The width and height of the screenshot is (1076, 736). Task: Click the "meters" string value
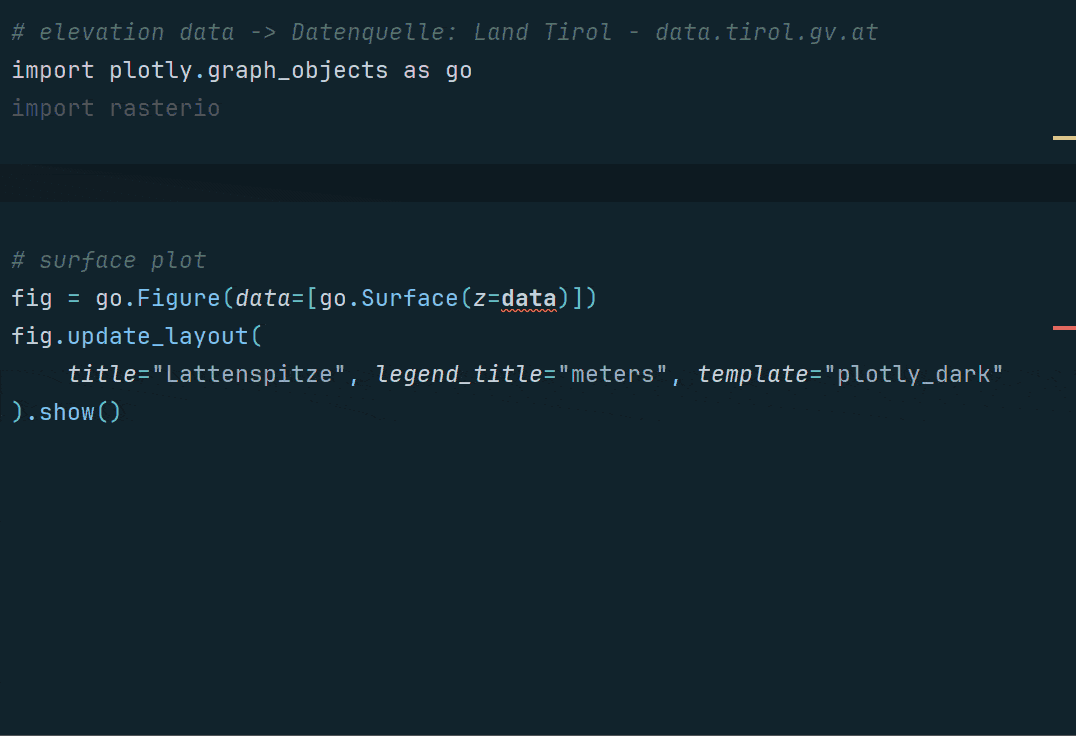pos(612,374)
